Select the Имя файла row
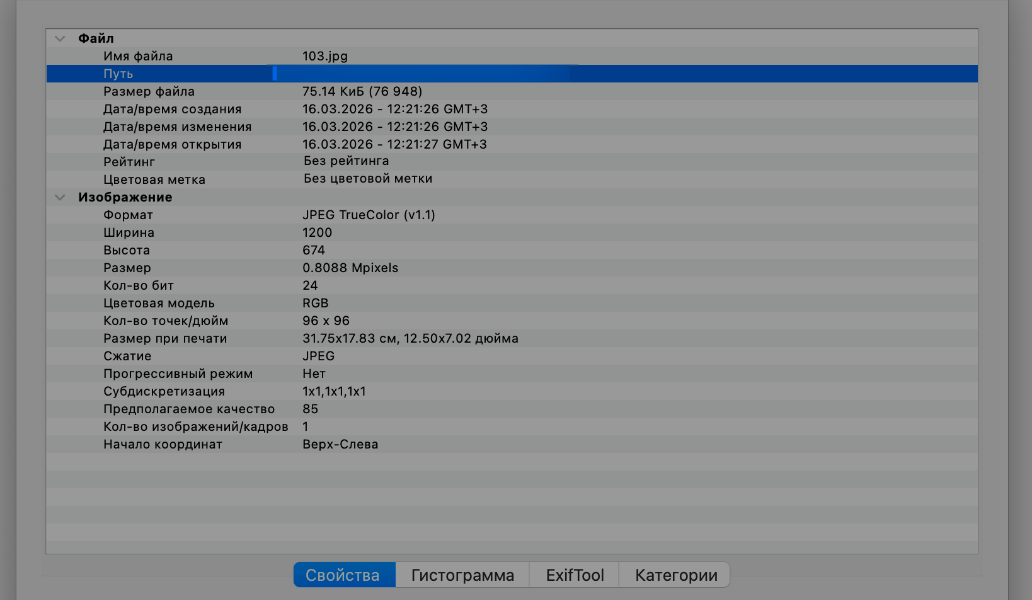1032x600 pixels. (x=137, y=56)
